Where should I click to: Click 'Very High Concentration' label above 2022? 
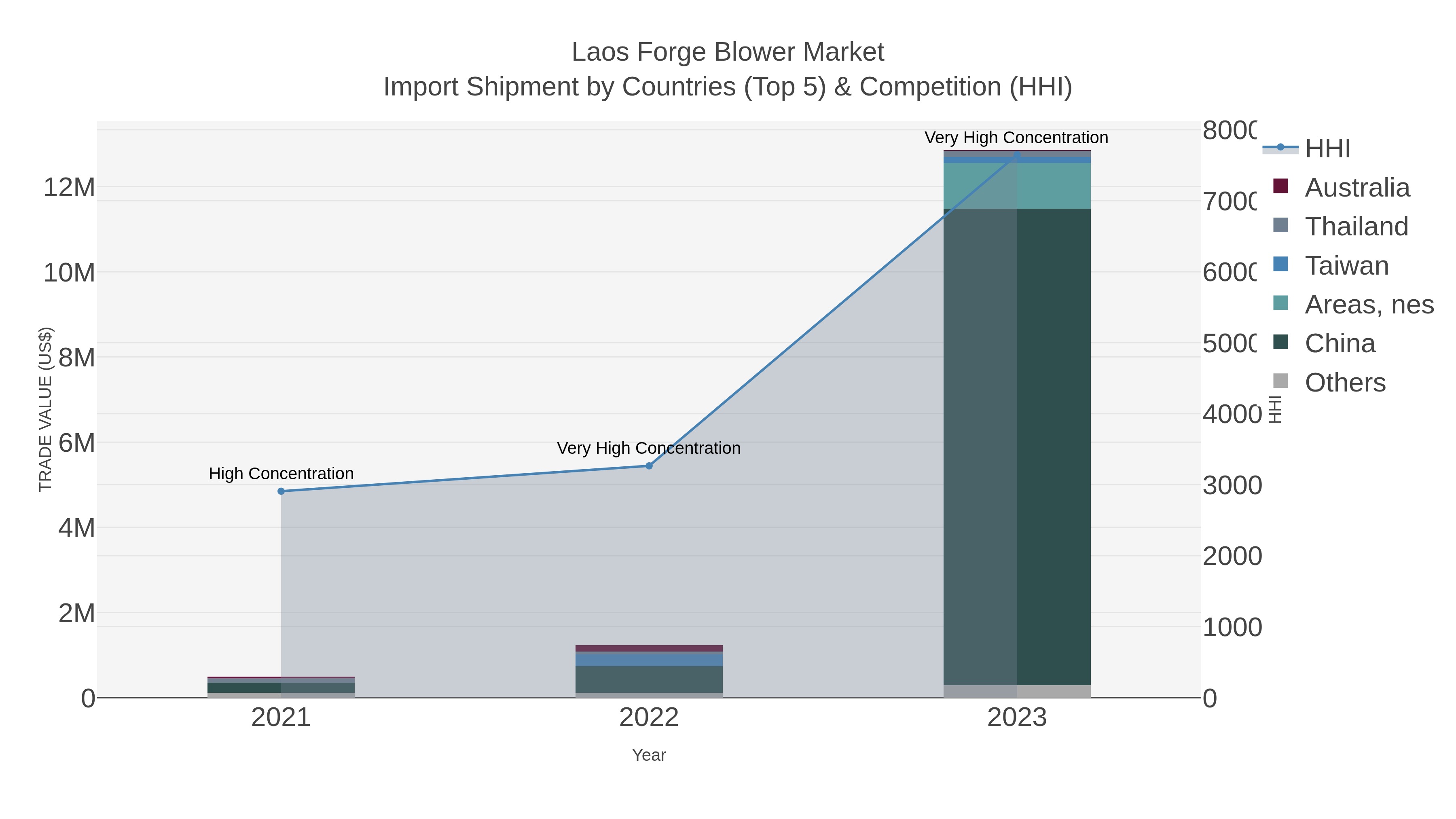point(649,448)
